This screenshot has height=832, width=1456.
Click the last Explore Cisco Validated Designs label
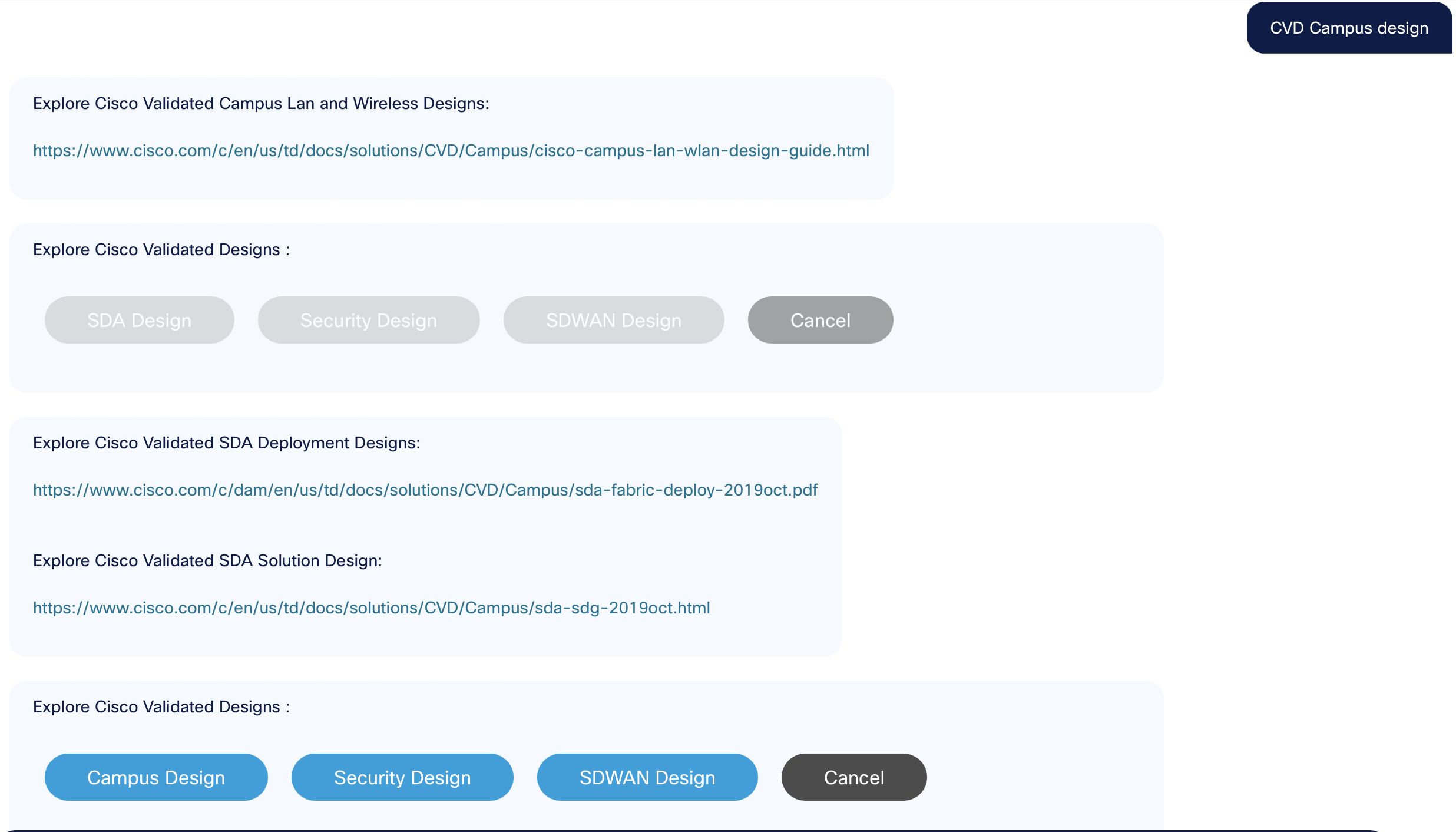pos(161,707)
